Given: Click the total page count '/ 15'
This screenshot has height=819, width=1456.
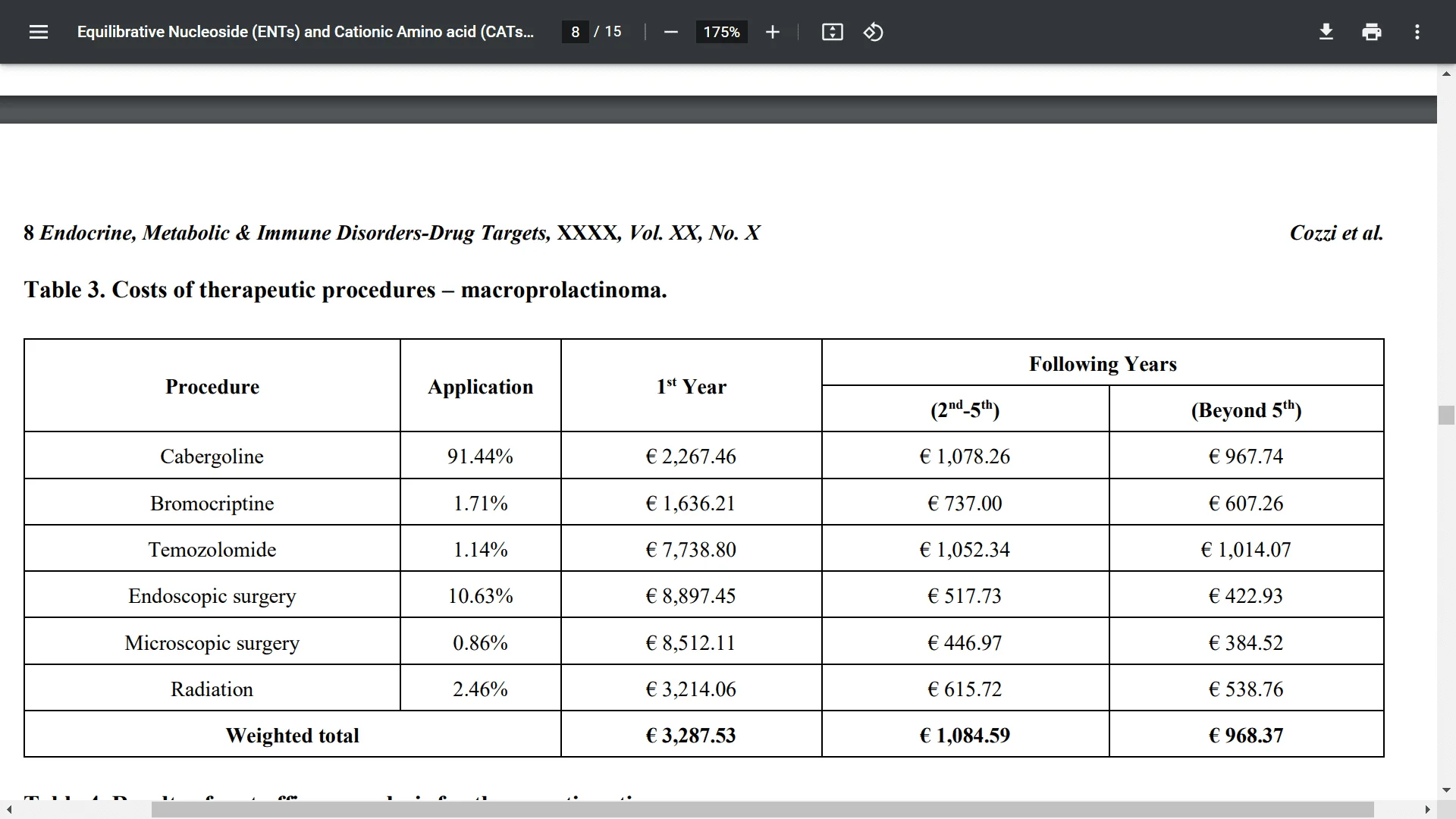Looking at the screenshot, I should point(608,32).
